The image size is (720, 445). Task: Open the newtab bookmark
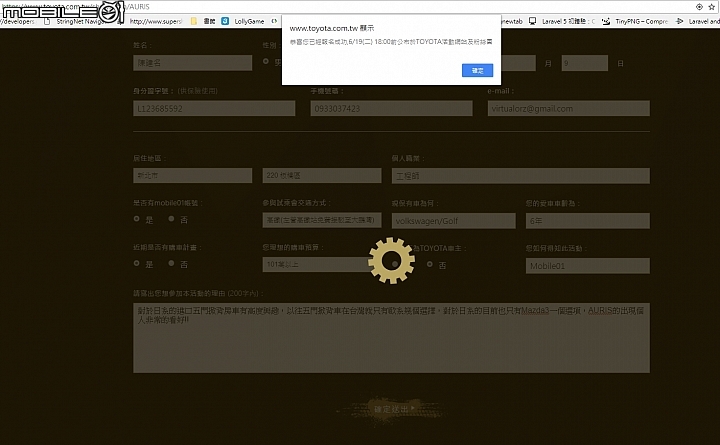[512, 21]
